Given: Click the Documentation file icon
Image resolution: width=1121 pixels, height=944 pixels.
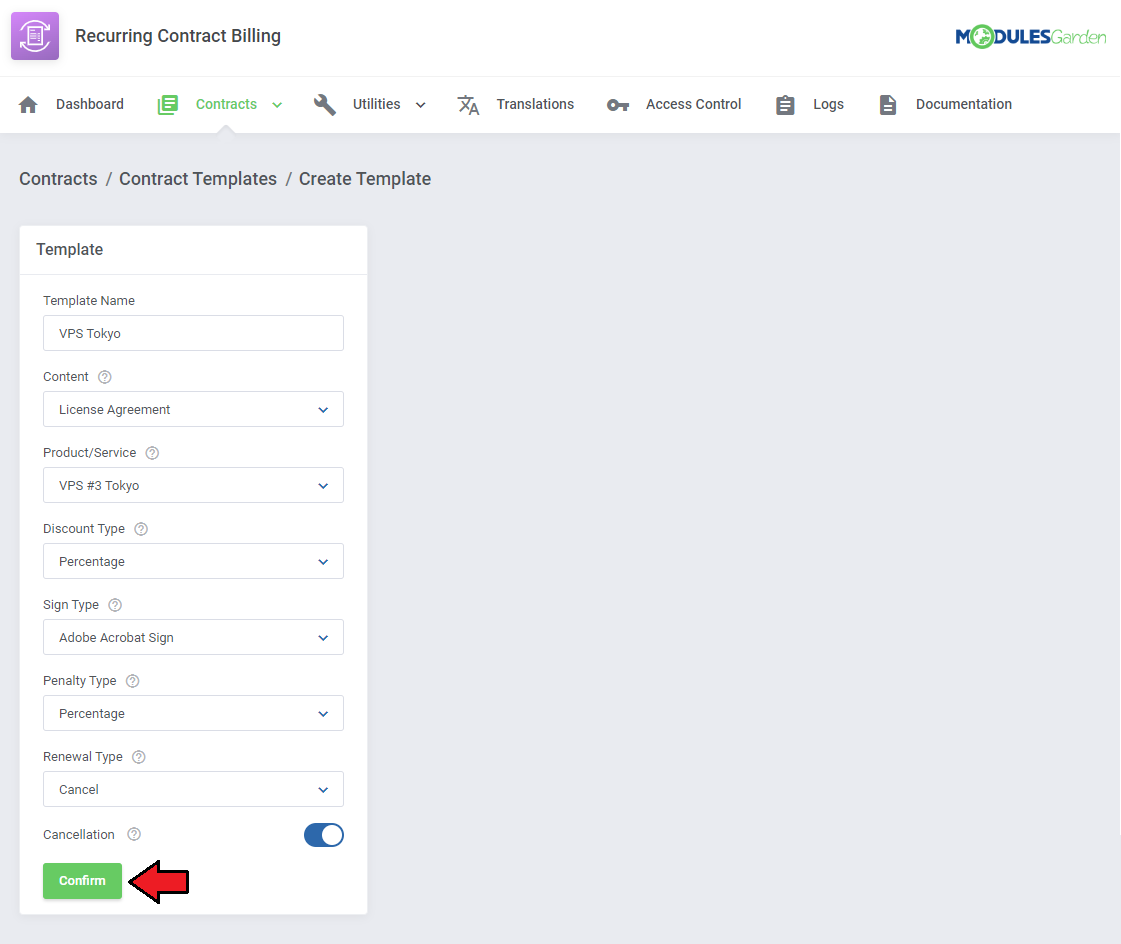Looking at the screenshot, I should click(887, 104).
